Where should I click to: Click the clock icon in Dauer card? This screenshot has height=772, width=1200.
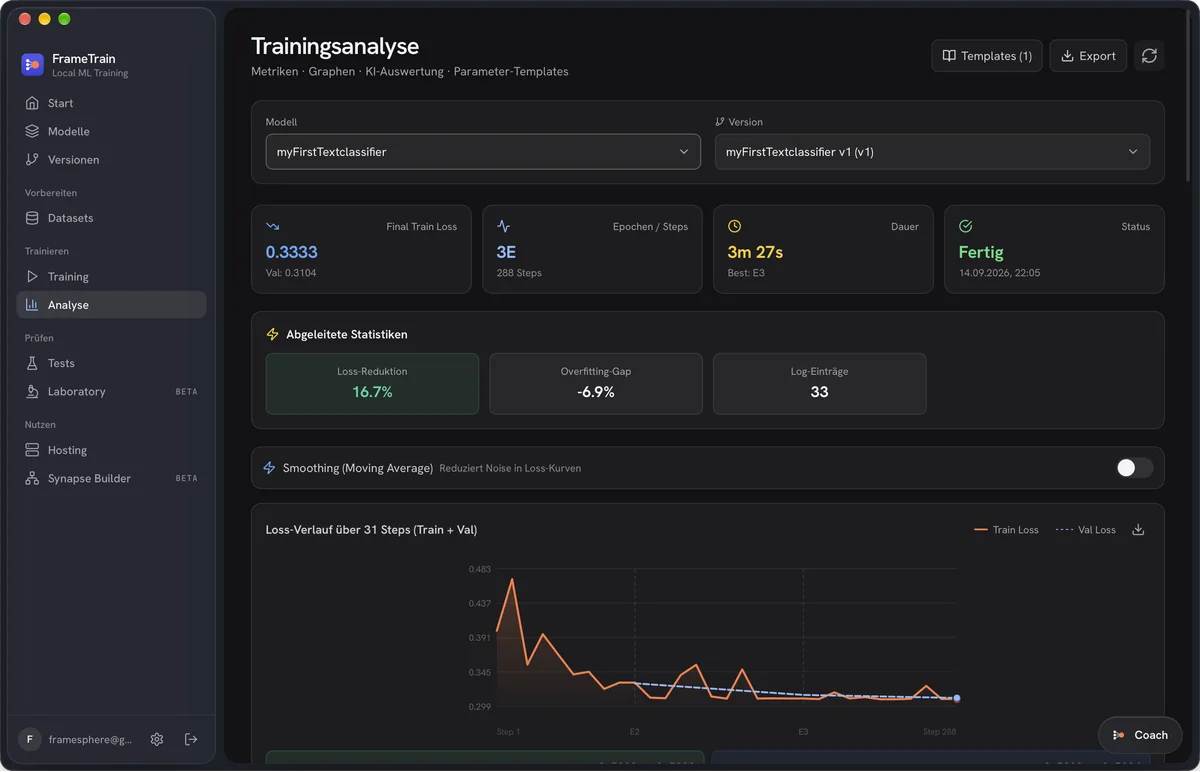coord(734,227)
